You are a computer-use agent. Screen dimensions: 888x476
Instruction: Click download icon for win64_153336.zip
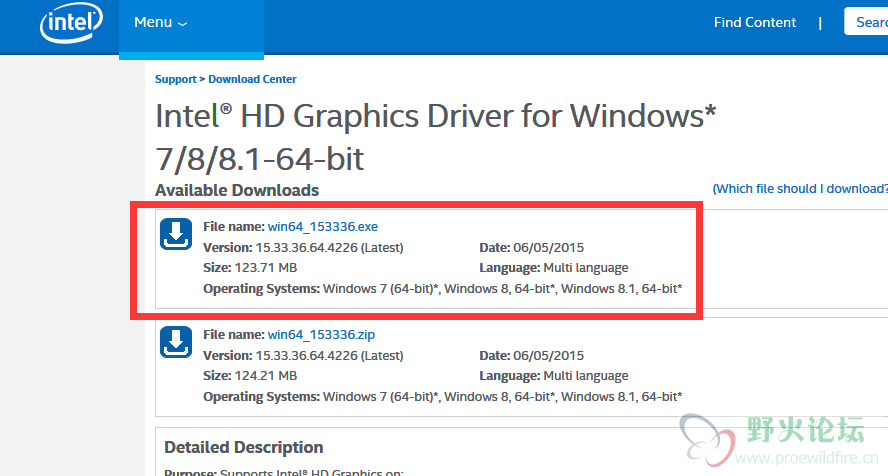[176, 342]
